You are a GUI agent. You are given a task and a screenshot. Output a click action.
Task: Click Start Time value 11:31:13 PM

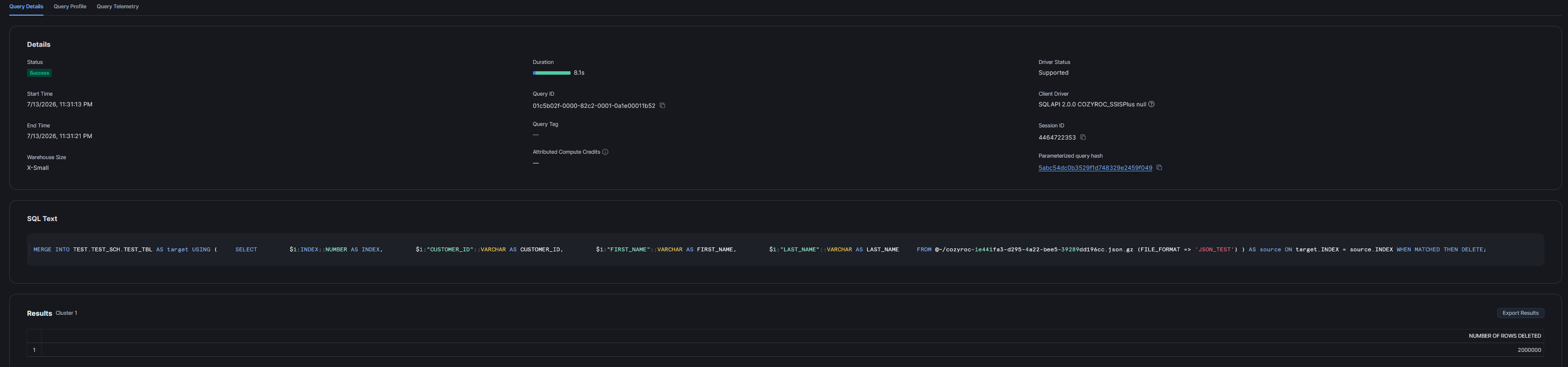coord(60,105)
